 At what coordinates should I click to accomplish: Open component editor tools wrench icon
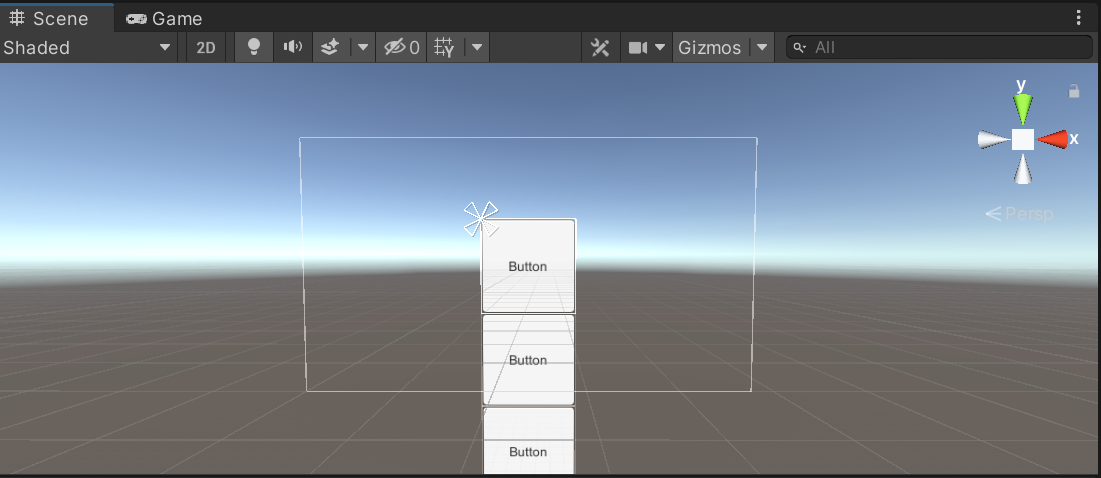pyautogui.click(x=600, y=48)
